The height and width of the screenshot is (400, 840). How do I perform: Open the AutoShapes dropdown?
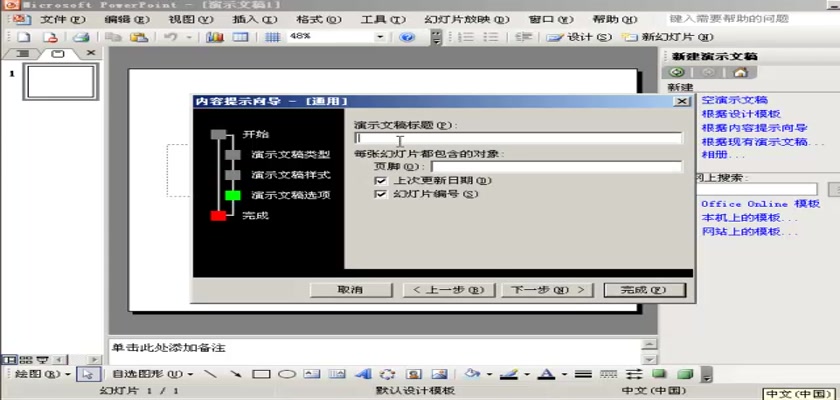153,374
